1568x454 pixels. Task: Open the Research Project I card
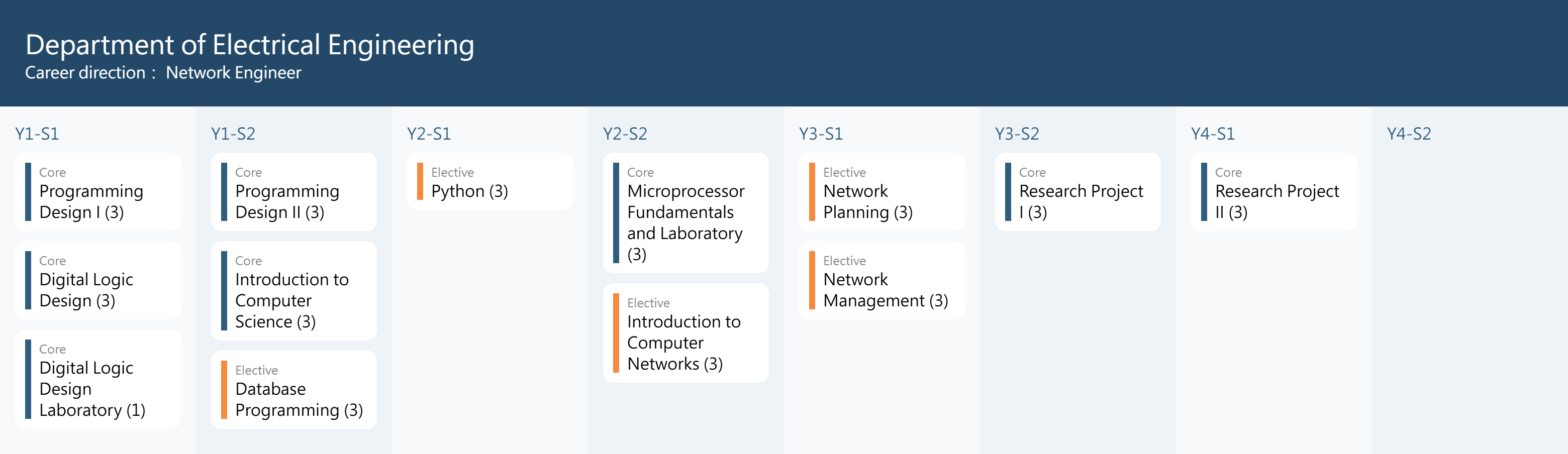click(x=1077, y=192)
